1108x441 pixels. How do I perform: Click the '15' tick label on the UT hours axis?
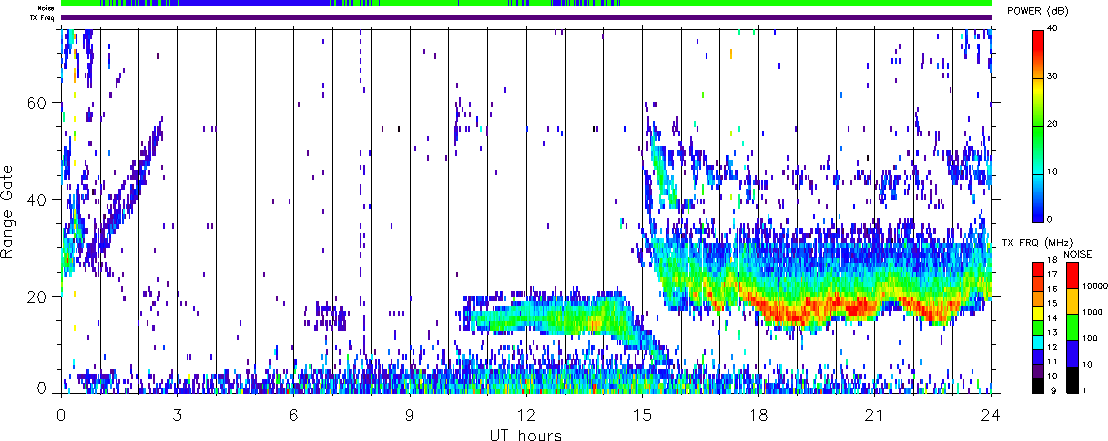[x=642, y=416]
